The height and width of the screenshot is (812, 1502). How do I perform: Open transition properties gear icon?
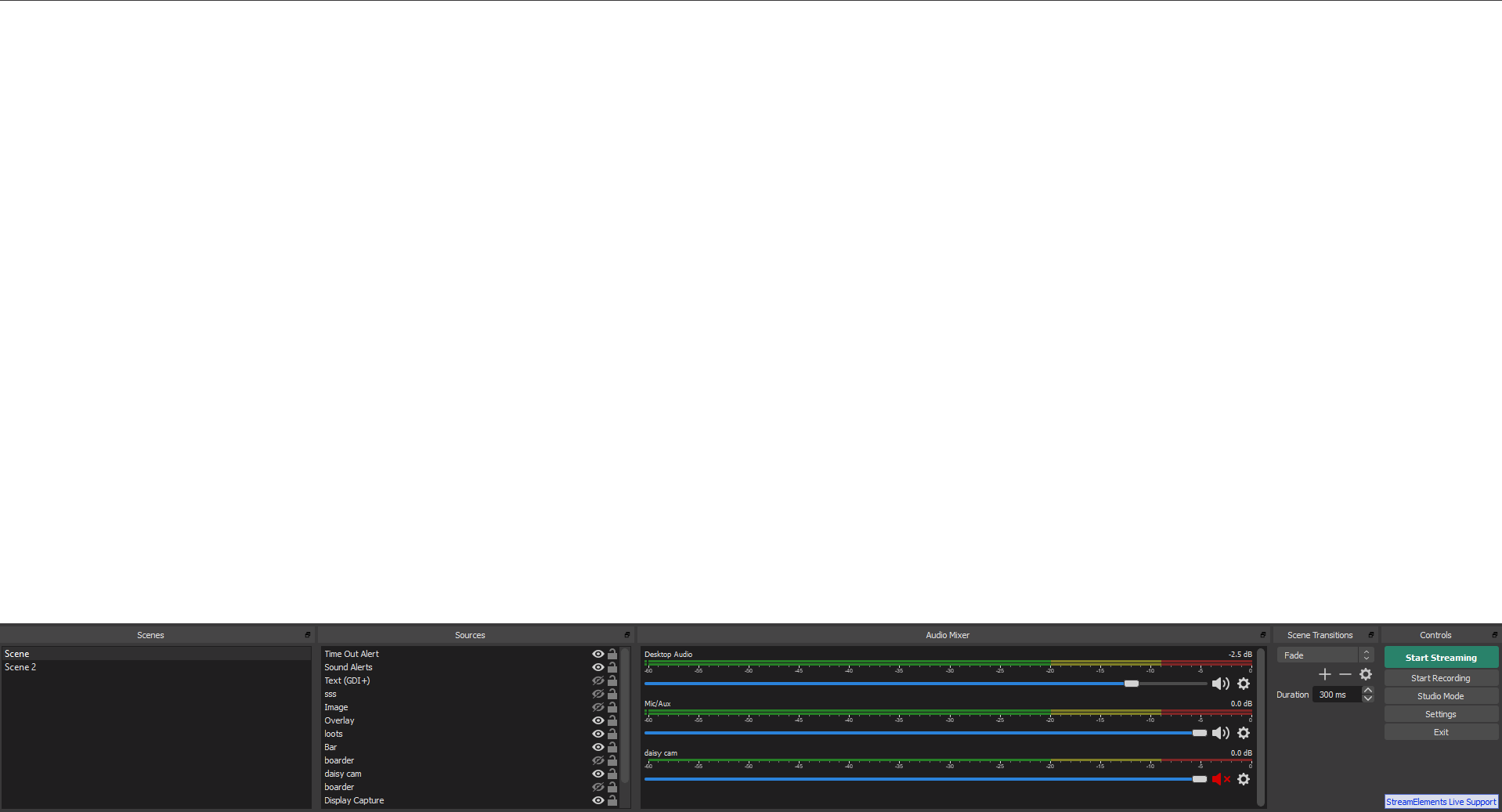click(x=1366, y=674)
